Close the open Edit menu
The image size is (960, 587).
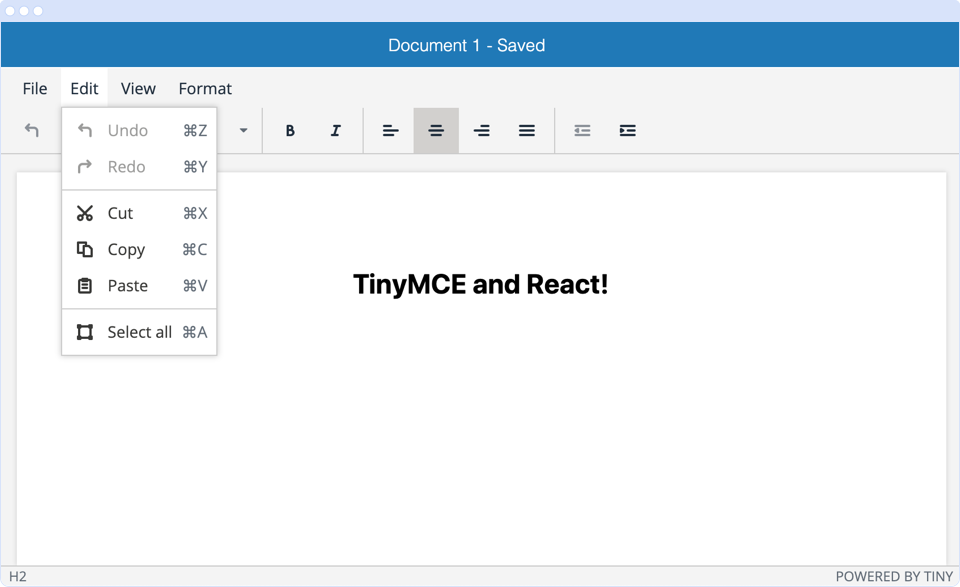pyautogui.click(x=84, y=89)
